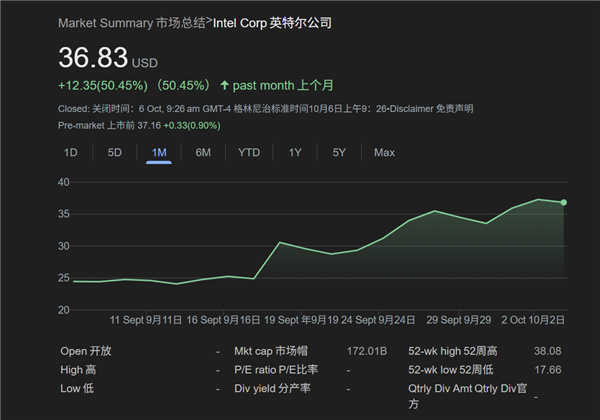Open the 6M time range view
Image resolution: width=600 pixels, height=420 pixels.
203,152
